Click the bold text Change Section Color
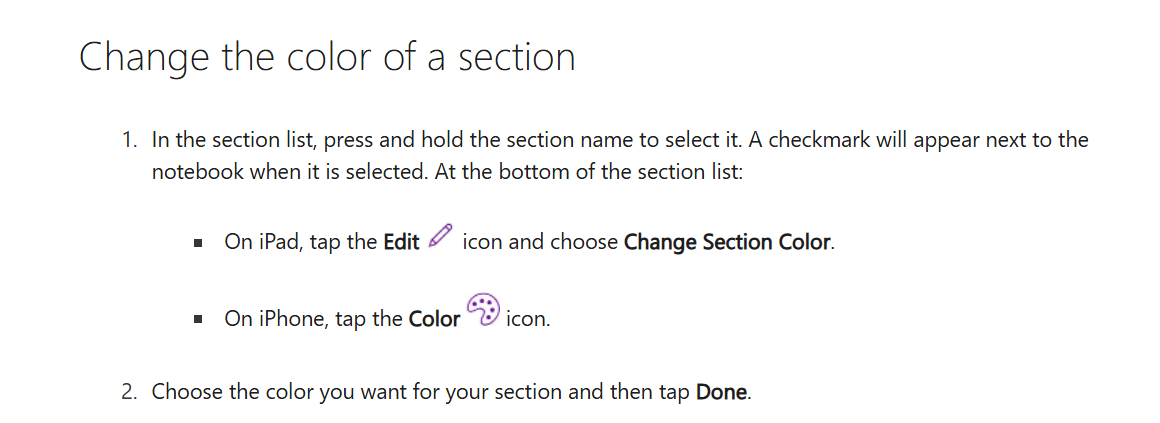Image resolution: width=1160 pixels, height=423 pixels. (727, 242)
